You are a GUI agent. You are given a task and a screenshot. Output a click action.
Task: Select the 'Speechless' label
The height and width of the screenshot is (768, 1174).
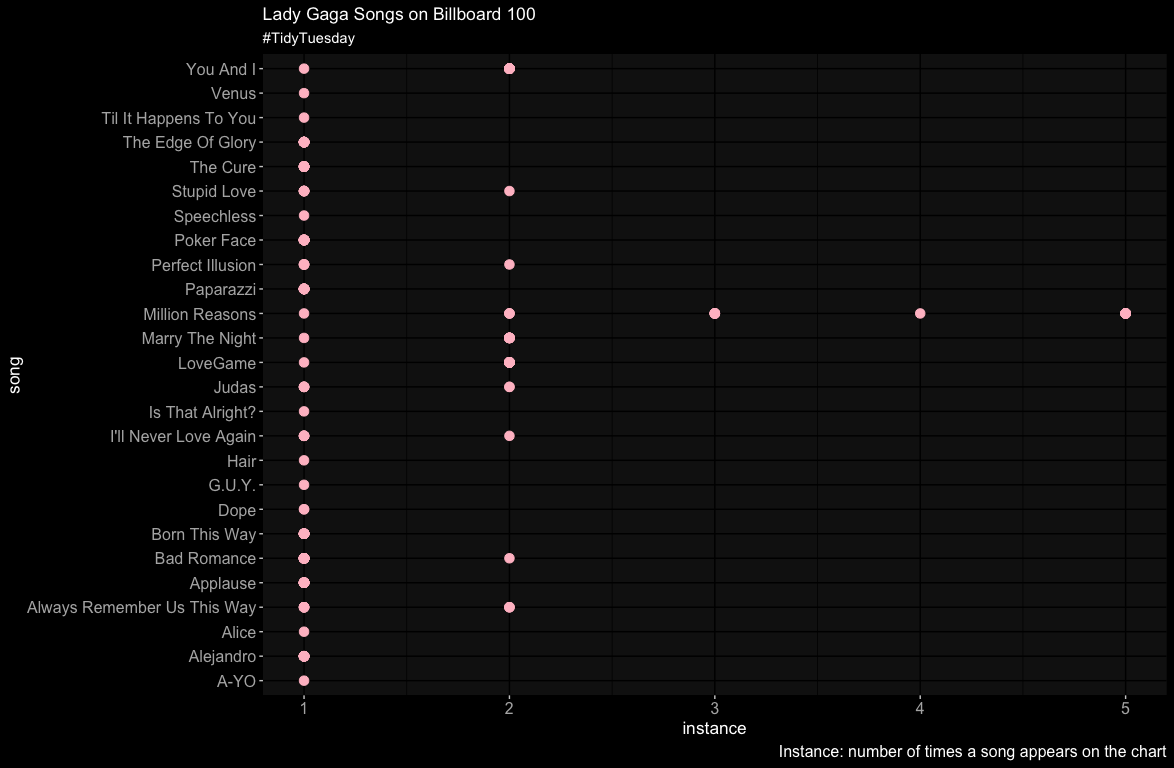click(215, 216)
